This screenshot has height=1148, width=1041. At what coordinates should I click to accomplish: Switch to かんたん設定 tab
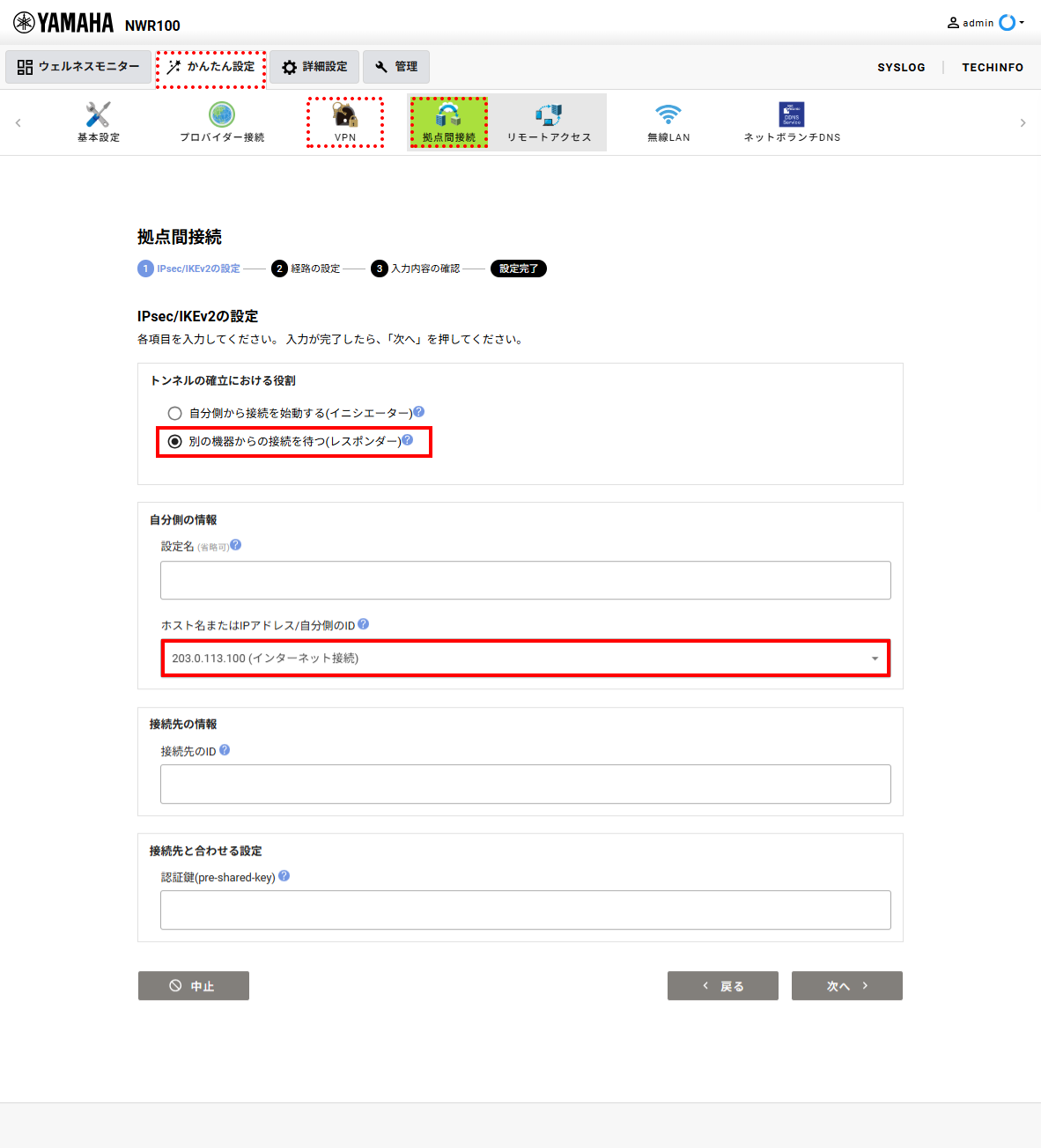[x=211, y=67]
